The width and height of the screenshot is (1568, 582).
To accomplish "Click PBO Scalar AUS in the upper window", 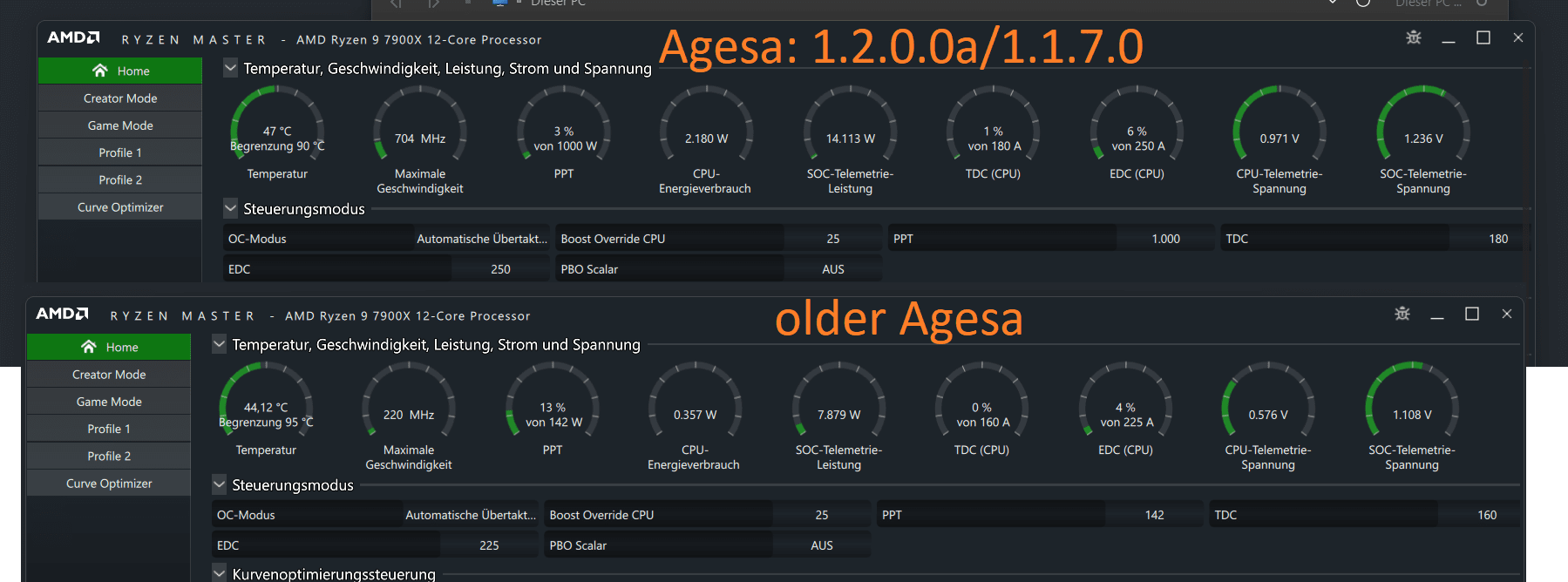I will (x=833, y=269).
